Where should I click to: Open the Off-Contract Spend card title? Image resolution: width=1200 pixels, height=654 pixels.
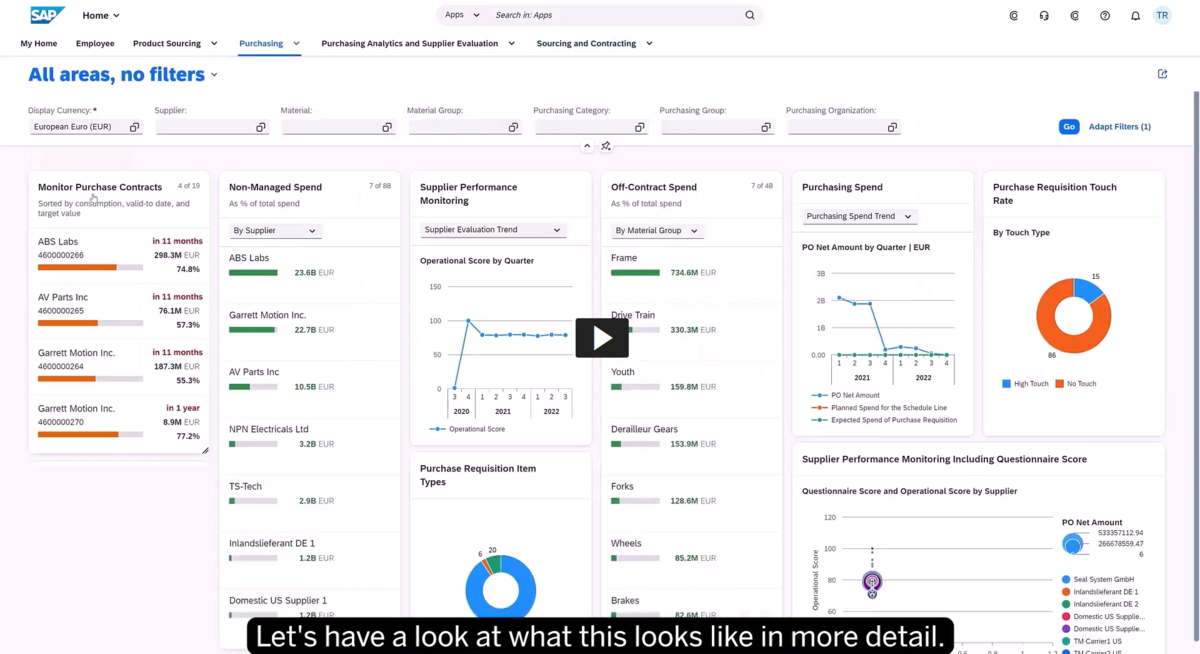[654, 187]
